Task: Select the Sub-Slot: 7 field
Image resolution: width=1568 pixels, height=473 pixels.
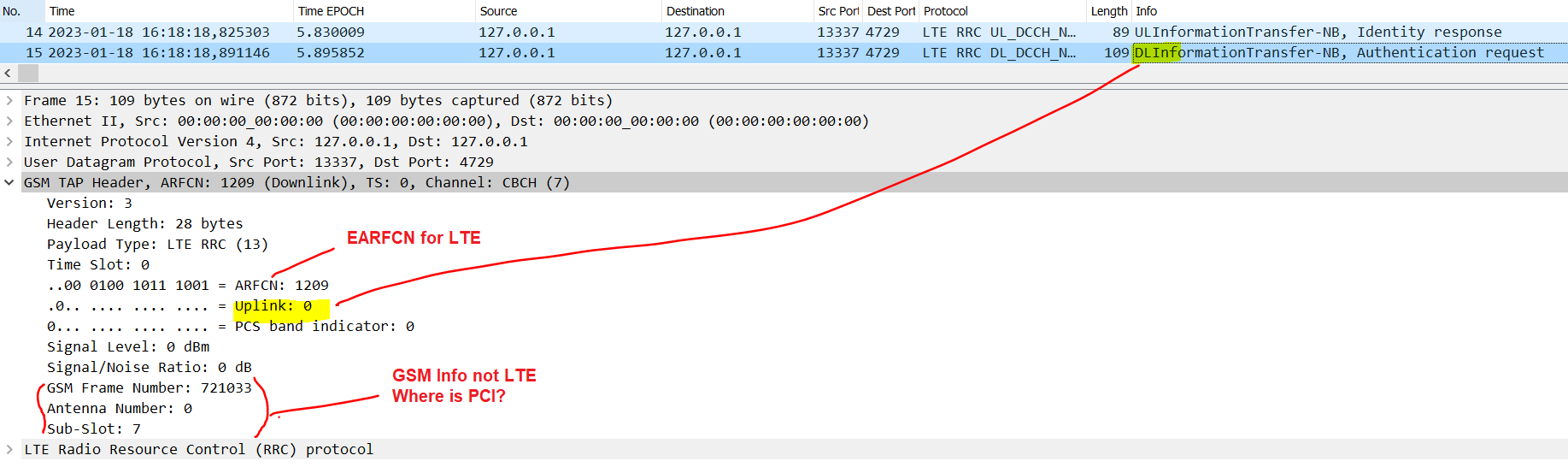Action: click(x=94, y=429)
